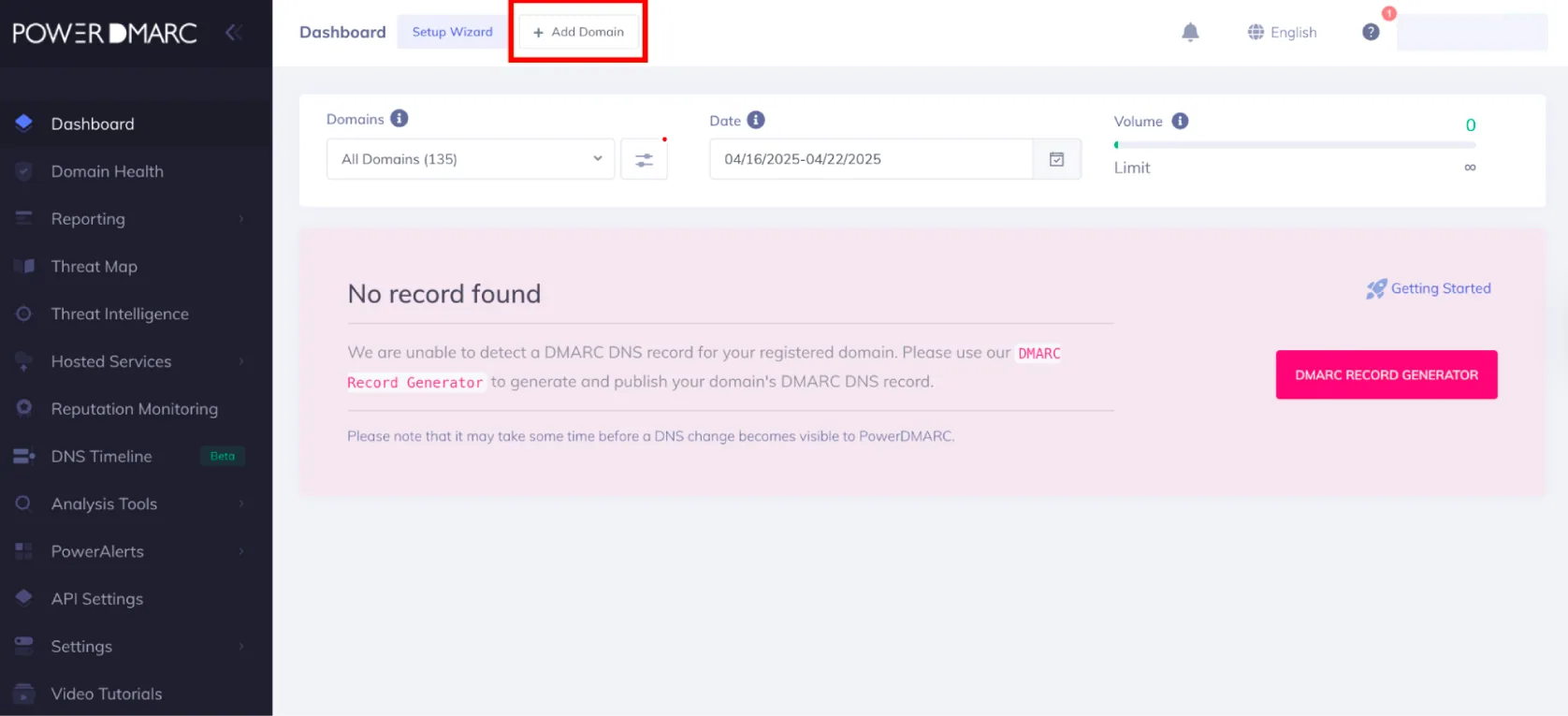Follow the Getting Started link
This screenshot has height=716, width=1568.
(1441, 288)
